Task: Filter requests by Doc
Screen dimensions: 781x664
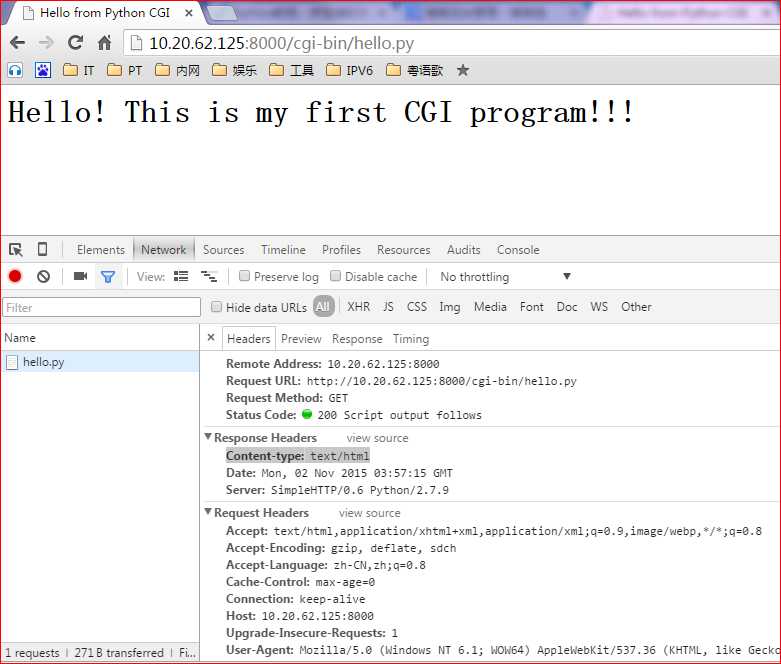Action: click(x=567, y=307)
